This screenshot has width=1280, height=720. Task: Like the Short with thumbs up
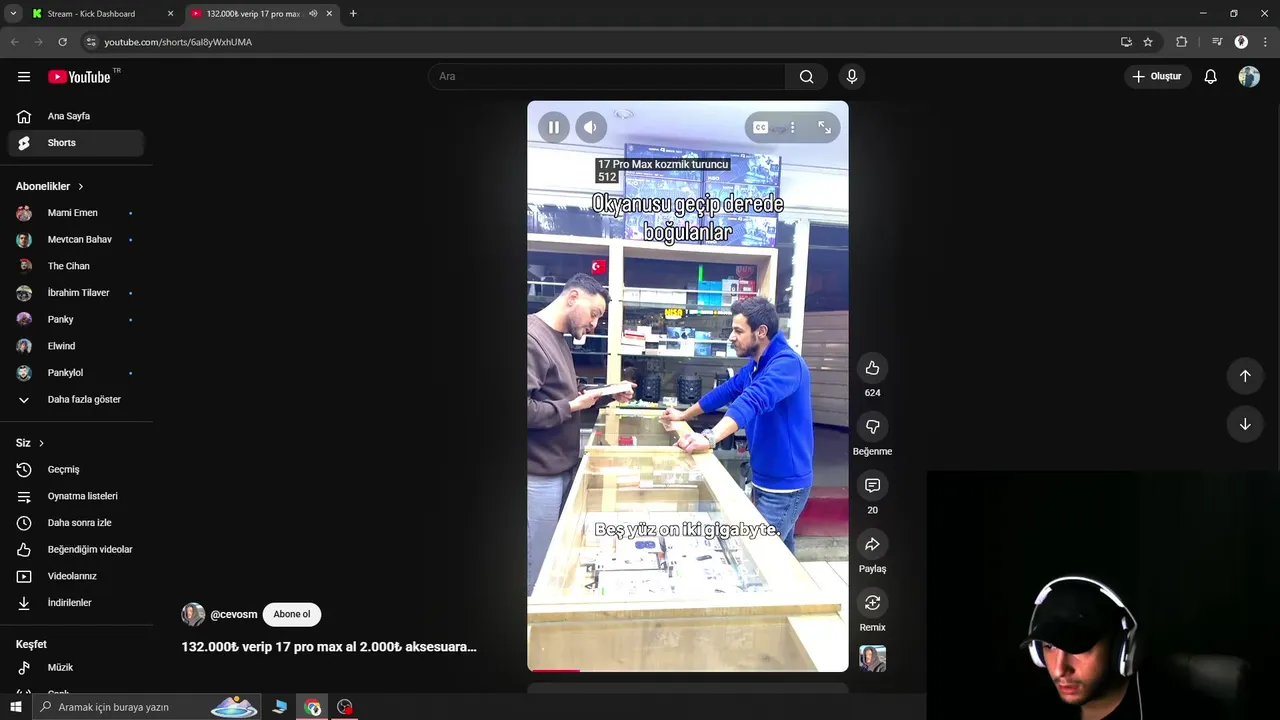coord(872,368)
